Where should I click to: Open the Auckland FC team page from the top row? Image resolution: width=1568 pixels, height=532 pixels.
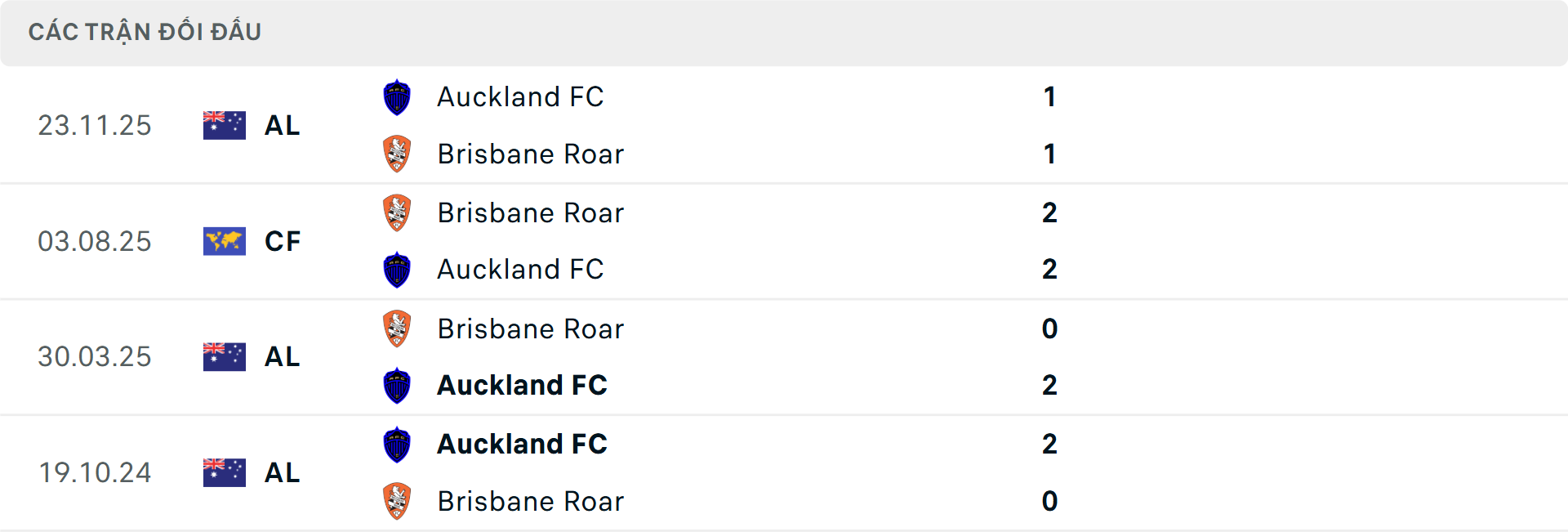point(520,96)
